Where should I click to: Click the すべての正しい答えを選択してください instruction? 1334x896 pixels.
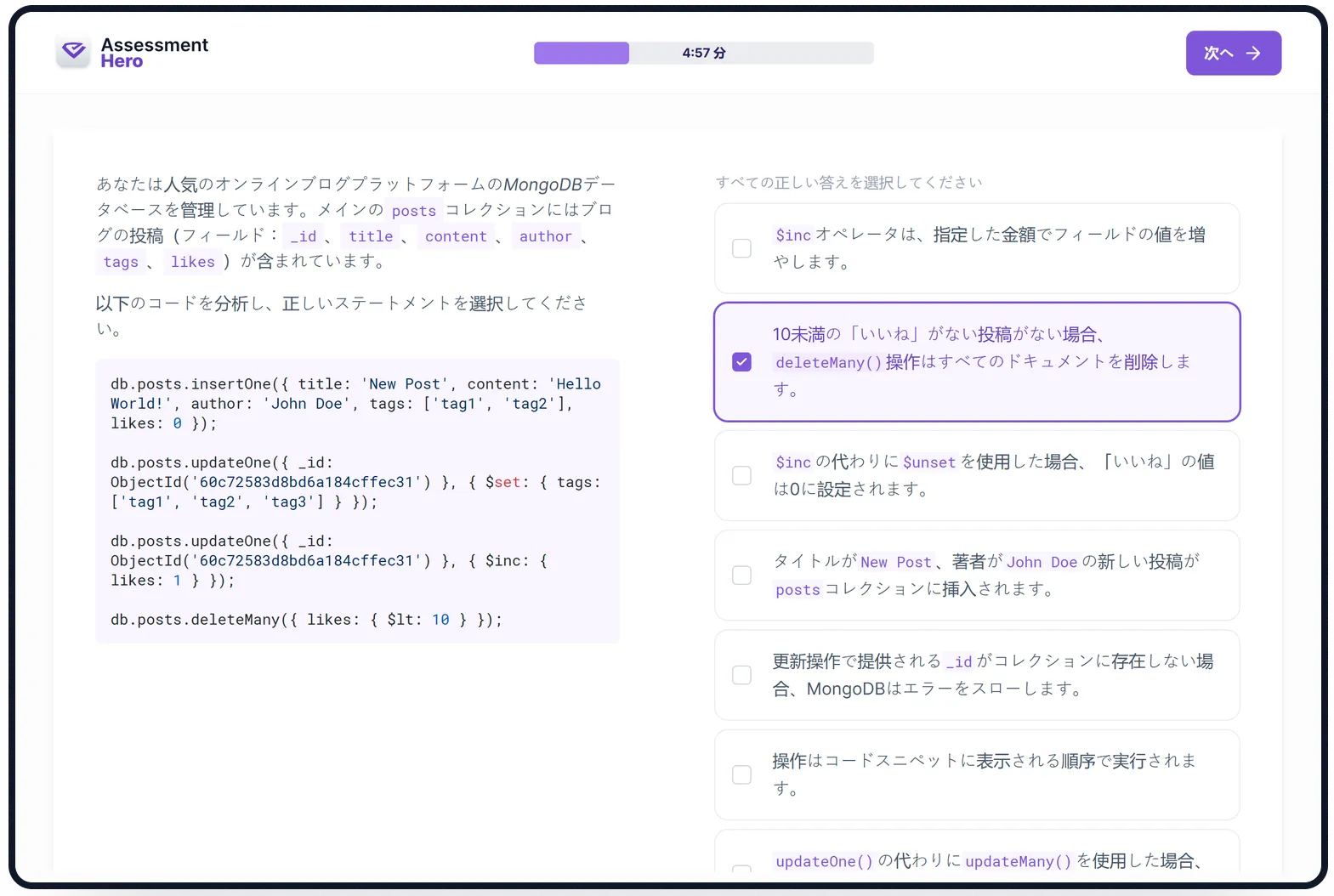[x=849, y=182]
